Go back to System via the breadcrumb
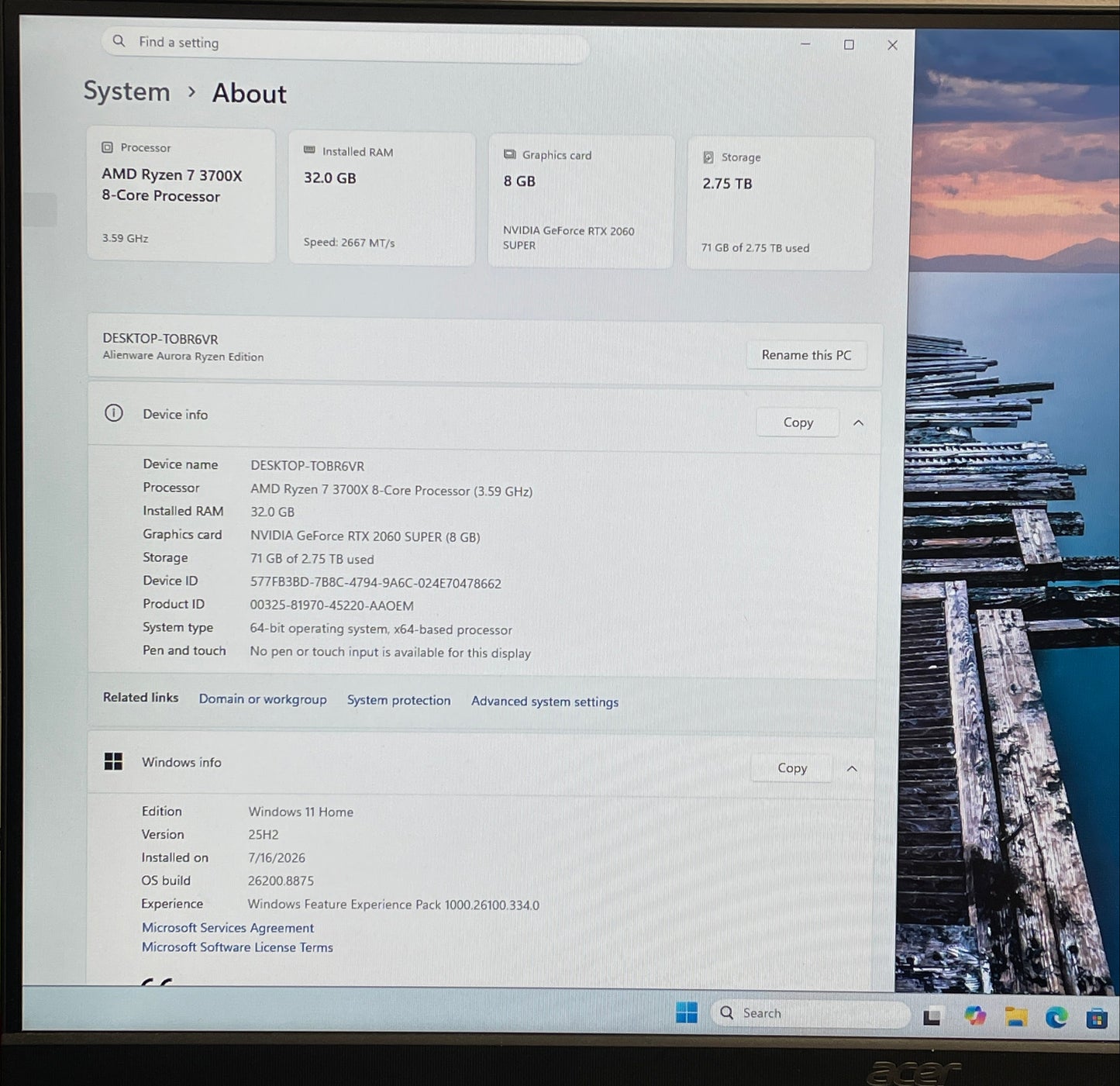The width and height of the screenshot is (1120, 1086). click(126, 91)
